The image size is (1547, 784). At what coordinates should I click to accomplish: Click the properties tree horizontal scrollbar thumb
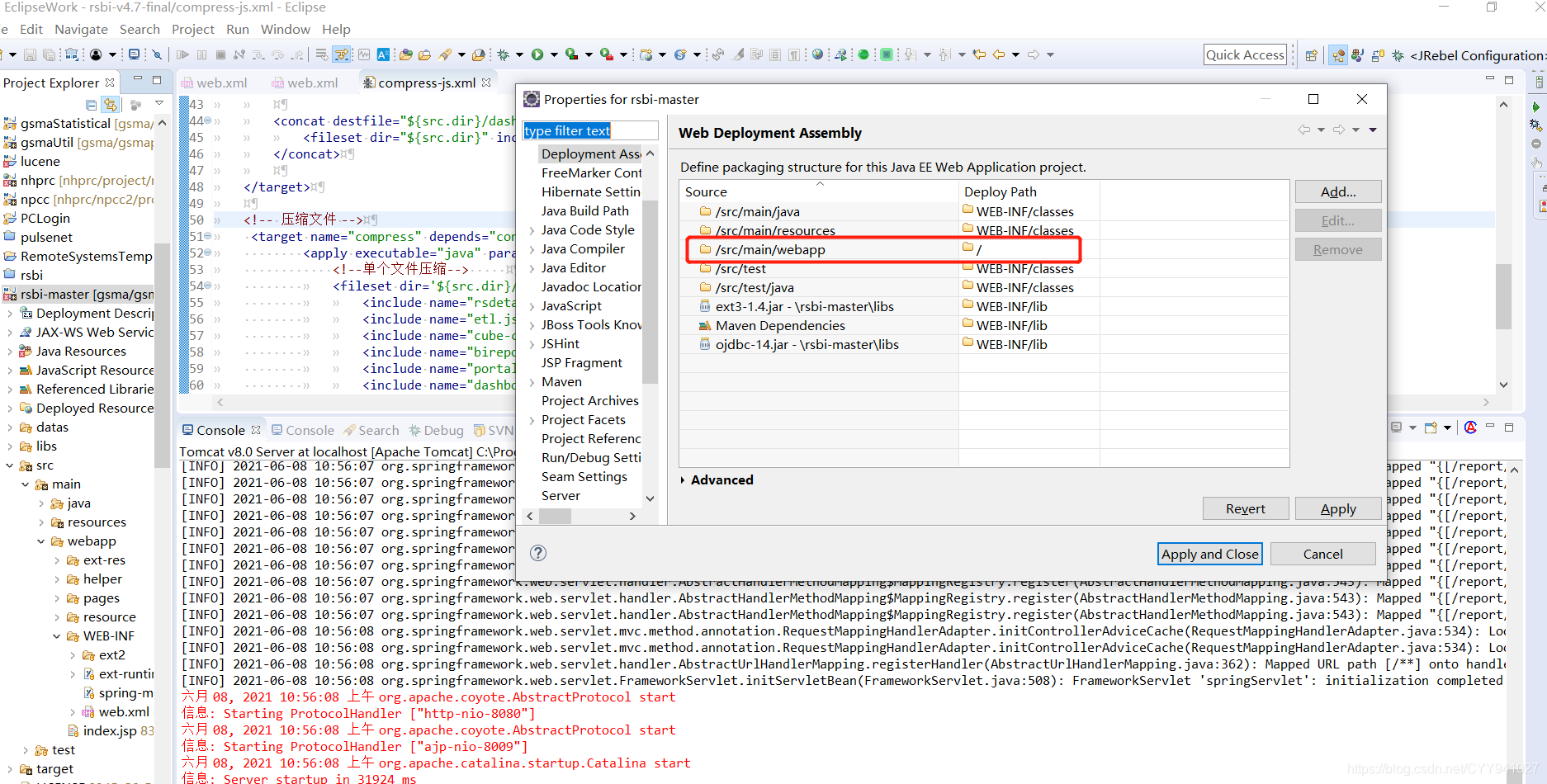[555, 516]
